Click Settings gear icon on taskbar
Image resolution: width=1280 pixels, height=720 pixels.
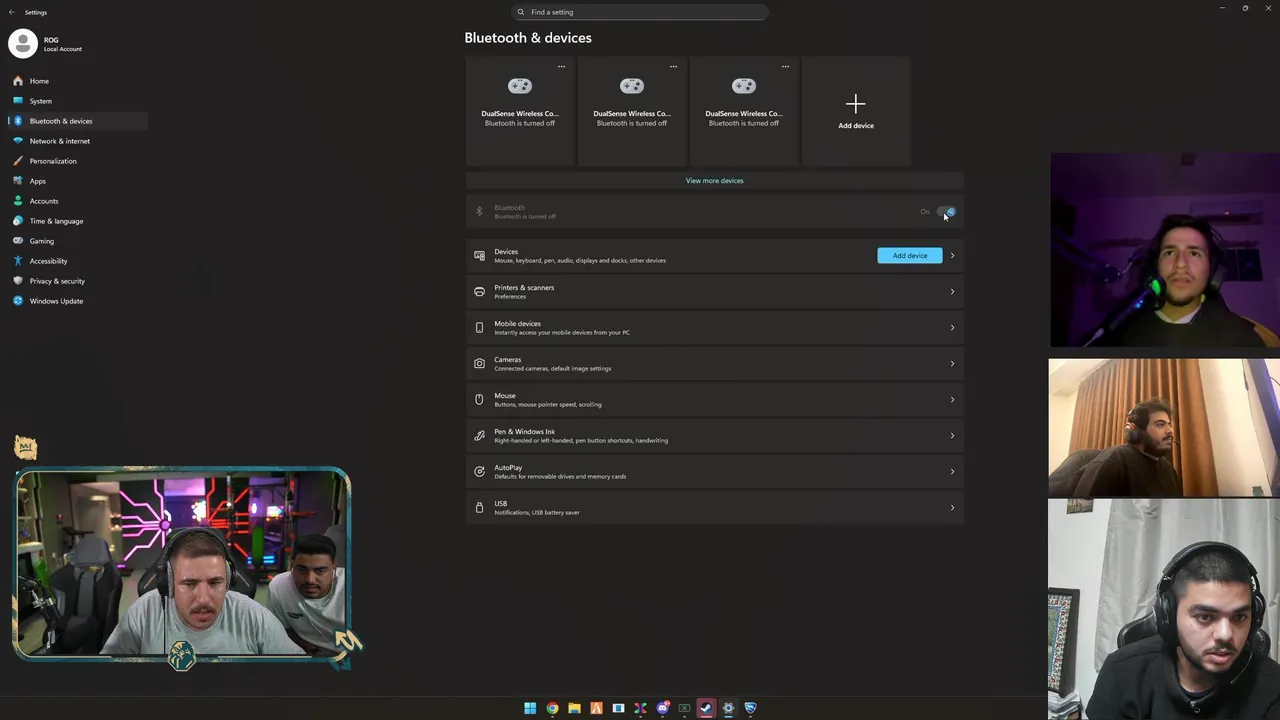(728, 708)
